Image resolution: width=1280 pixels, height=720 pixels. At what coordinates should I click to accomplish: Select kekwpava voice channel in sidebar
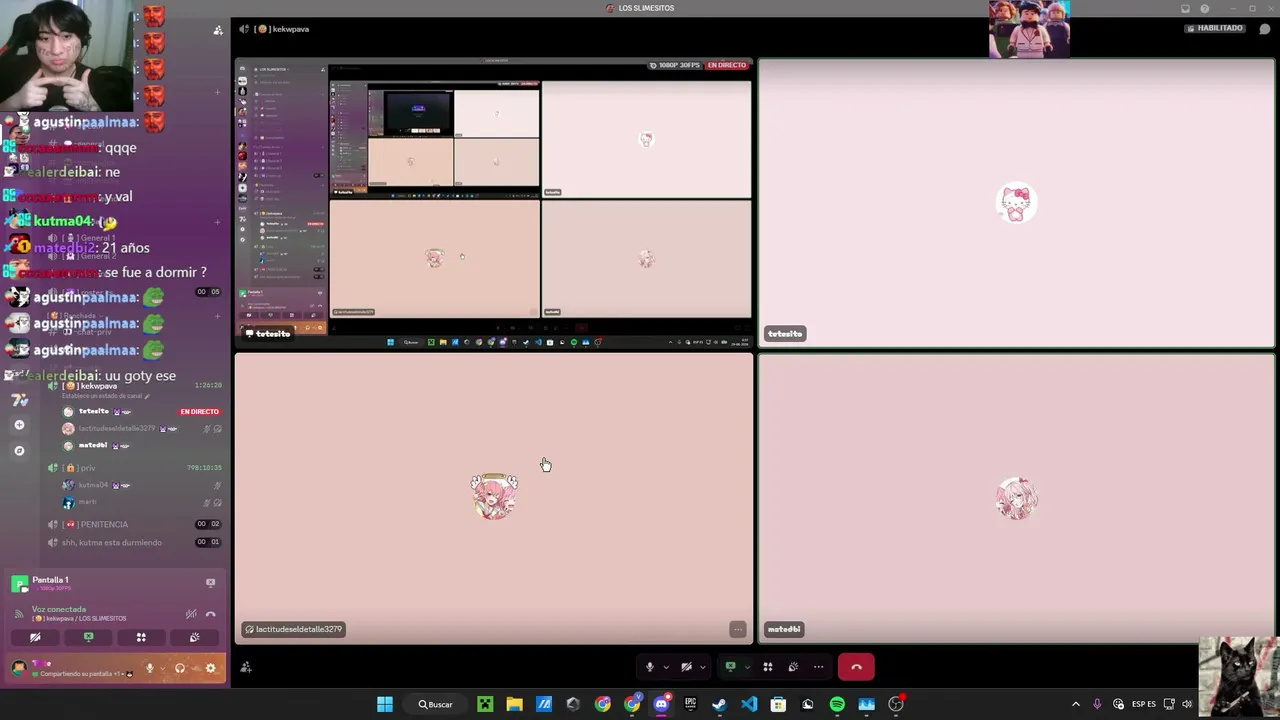(x=134, y=385)
